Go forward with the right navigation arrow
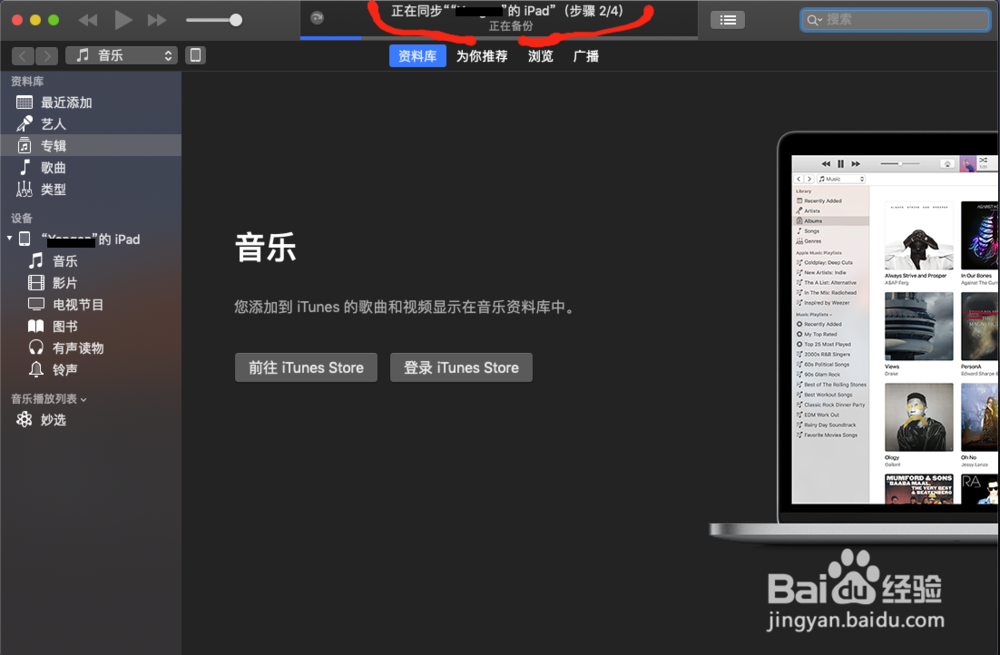Image resolution: width=1000 pixels, height=655 pixels. [x=47, y=56]
